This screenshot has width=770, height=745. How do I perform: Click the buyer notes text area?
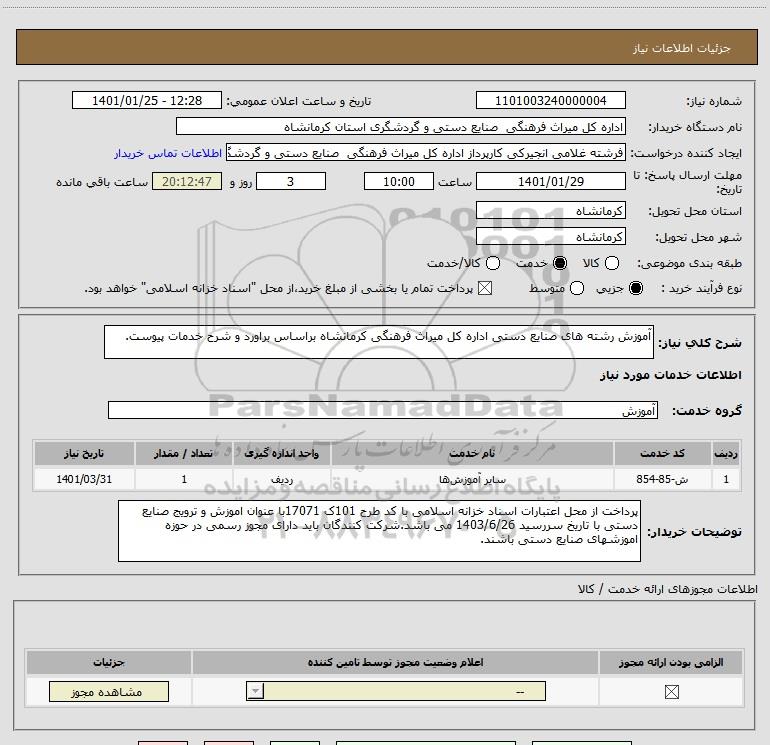tap(379, 531)
